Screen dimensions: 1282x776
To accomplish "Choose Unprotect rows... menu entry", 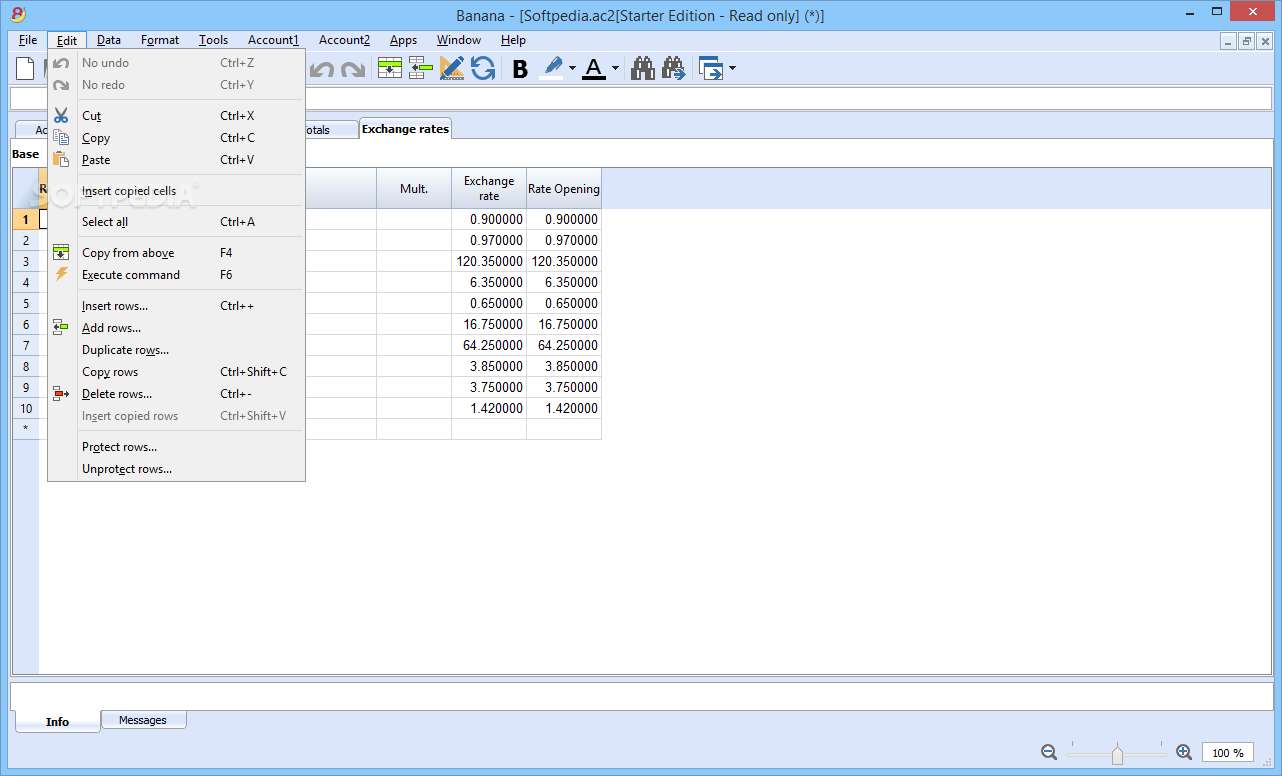I will pyautogui.click(x=176, y=469).
